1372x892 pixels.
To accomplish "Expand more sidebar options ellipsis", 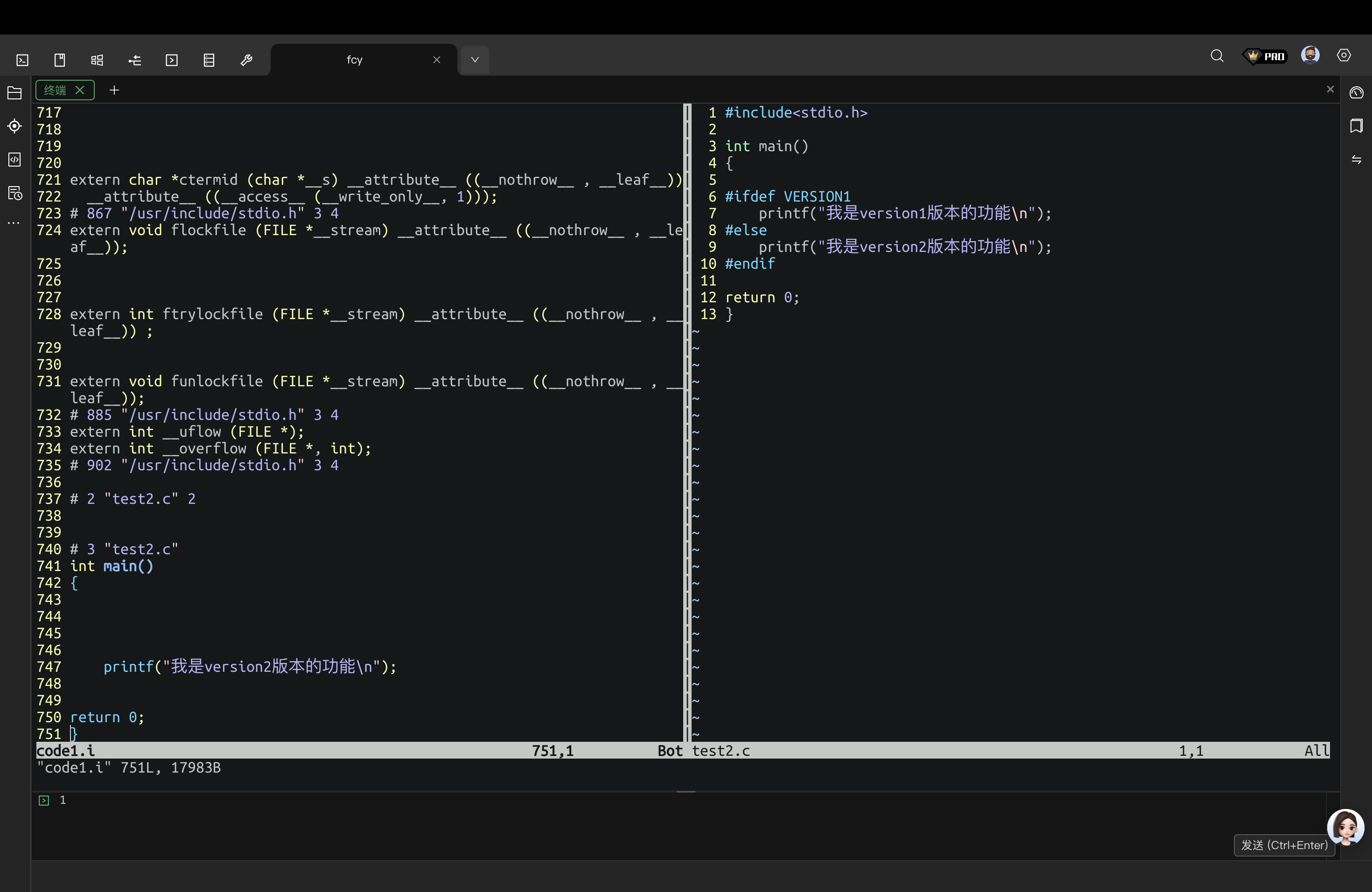I will pos(14,223).
